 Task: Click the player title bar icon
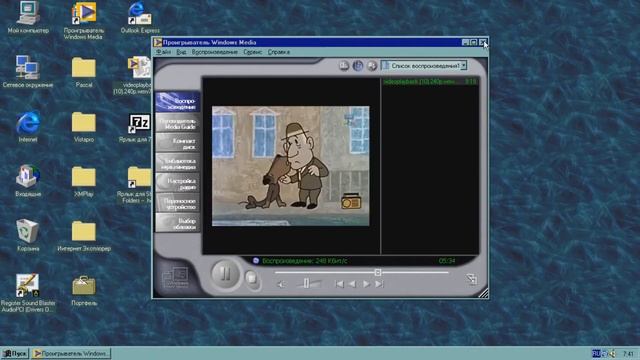158,42
